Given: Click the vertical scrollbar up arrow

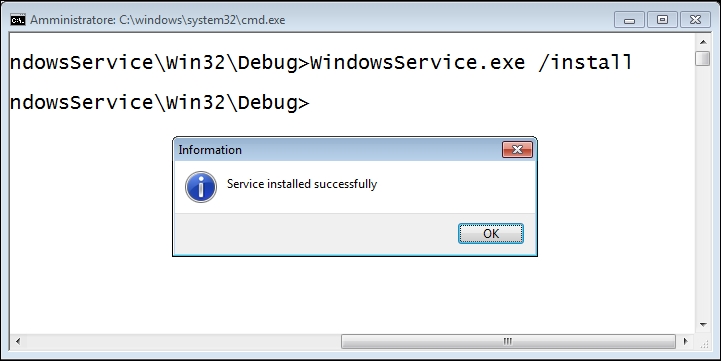Looking at the screenshot, I should (703, 42).
